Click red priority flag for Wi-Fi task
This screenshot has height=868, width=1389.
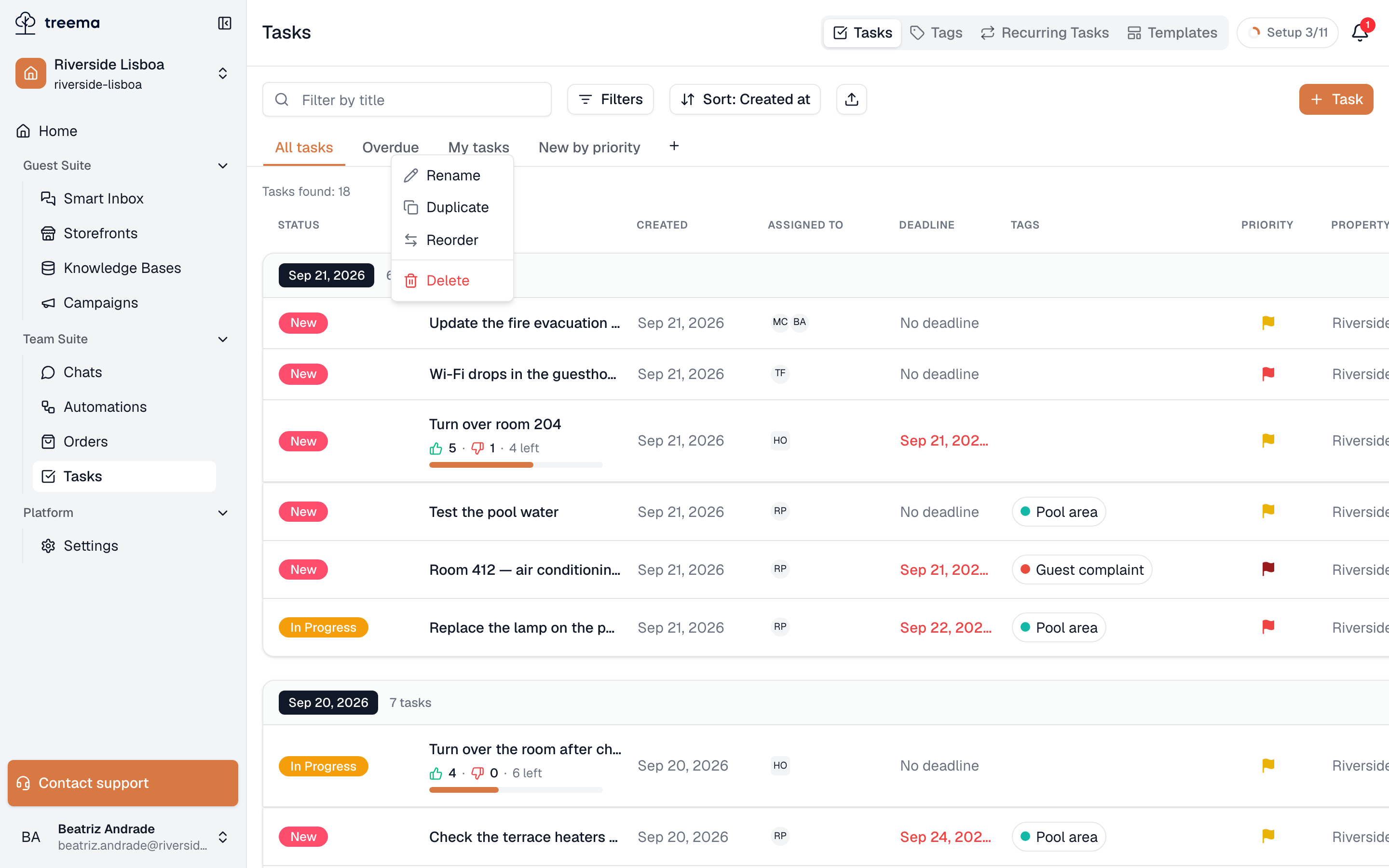[x=1268, y=374]
